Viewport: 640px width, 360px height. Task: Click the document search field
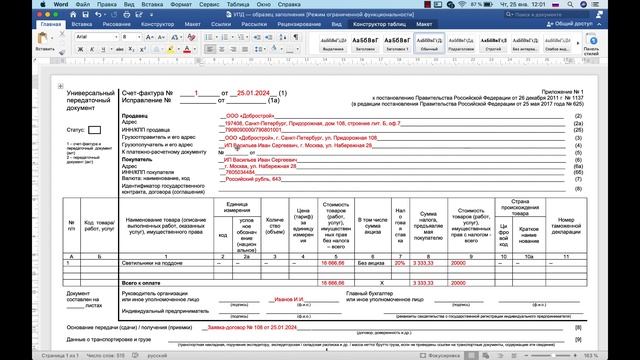pyautogui.click(x=547, y=14)
